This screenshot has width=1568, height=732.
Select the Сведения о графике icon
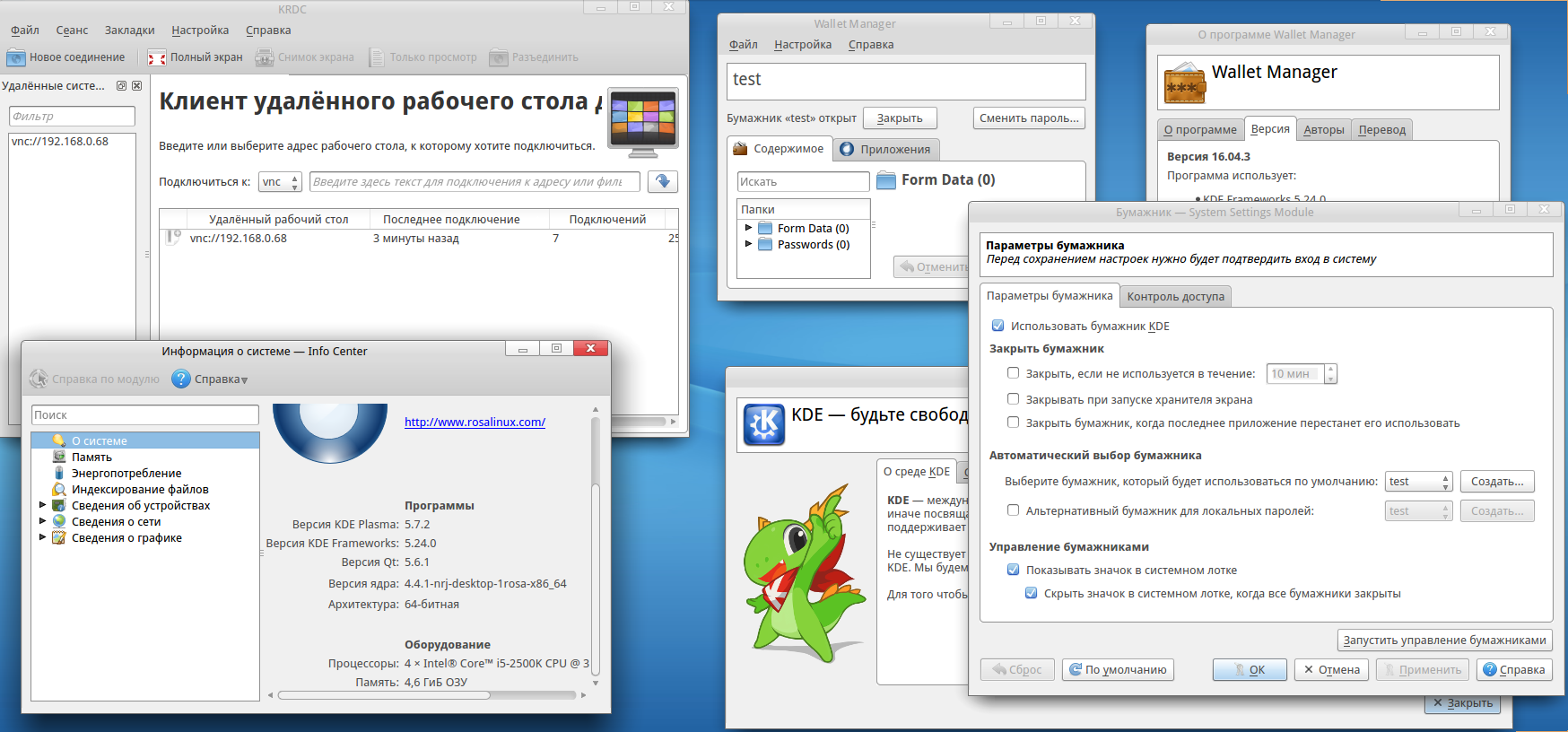[59, 537]
